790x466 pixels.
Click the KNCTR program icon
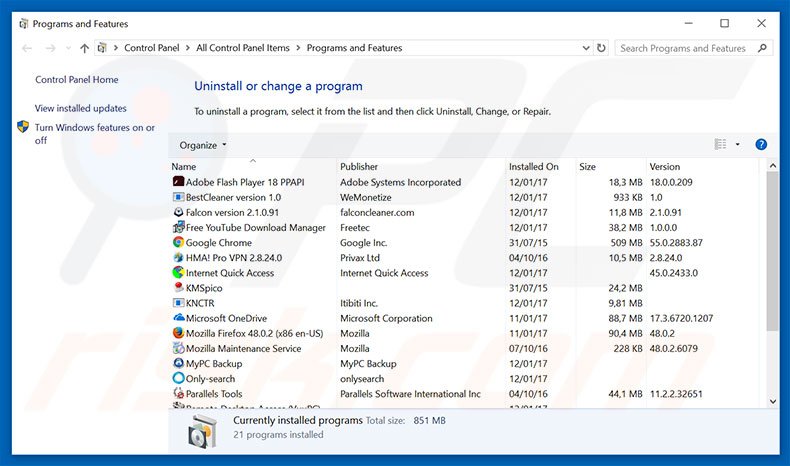[x=178, y=303]
